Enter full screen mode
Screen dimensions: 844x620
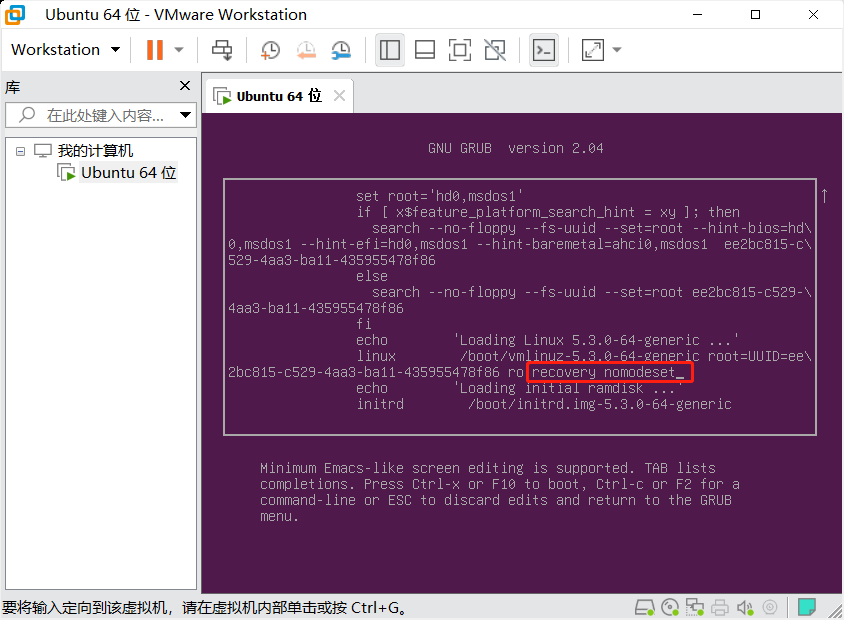(x=459, y=49)
